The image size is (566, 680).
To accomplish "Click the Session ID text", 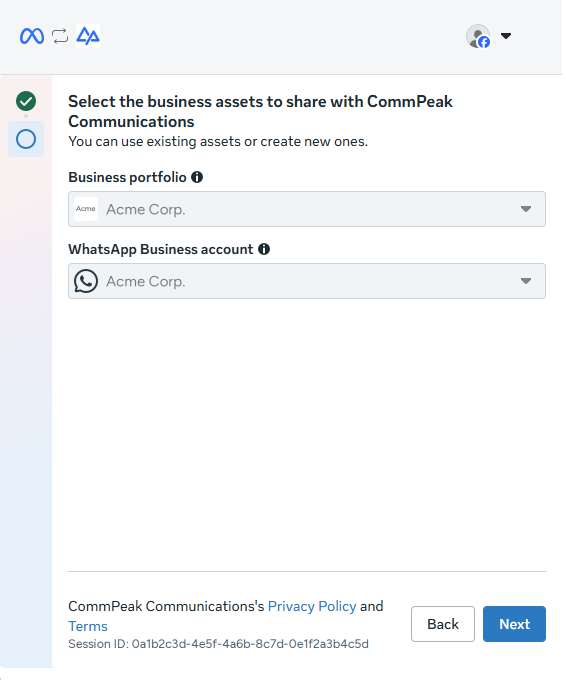I will [x=218, y=644].
